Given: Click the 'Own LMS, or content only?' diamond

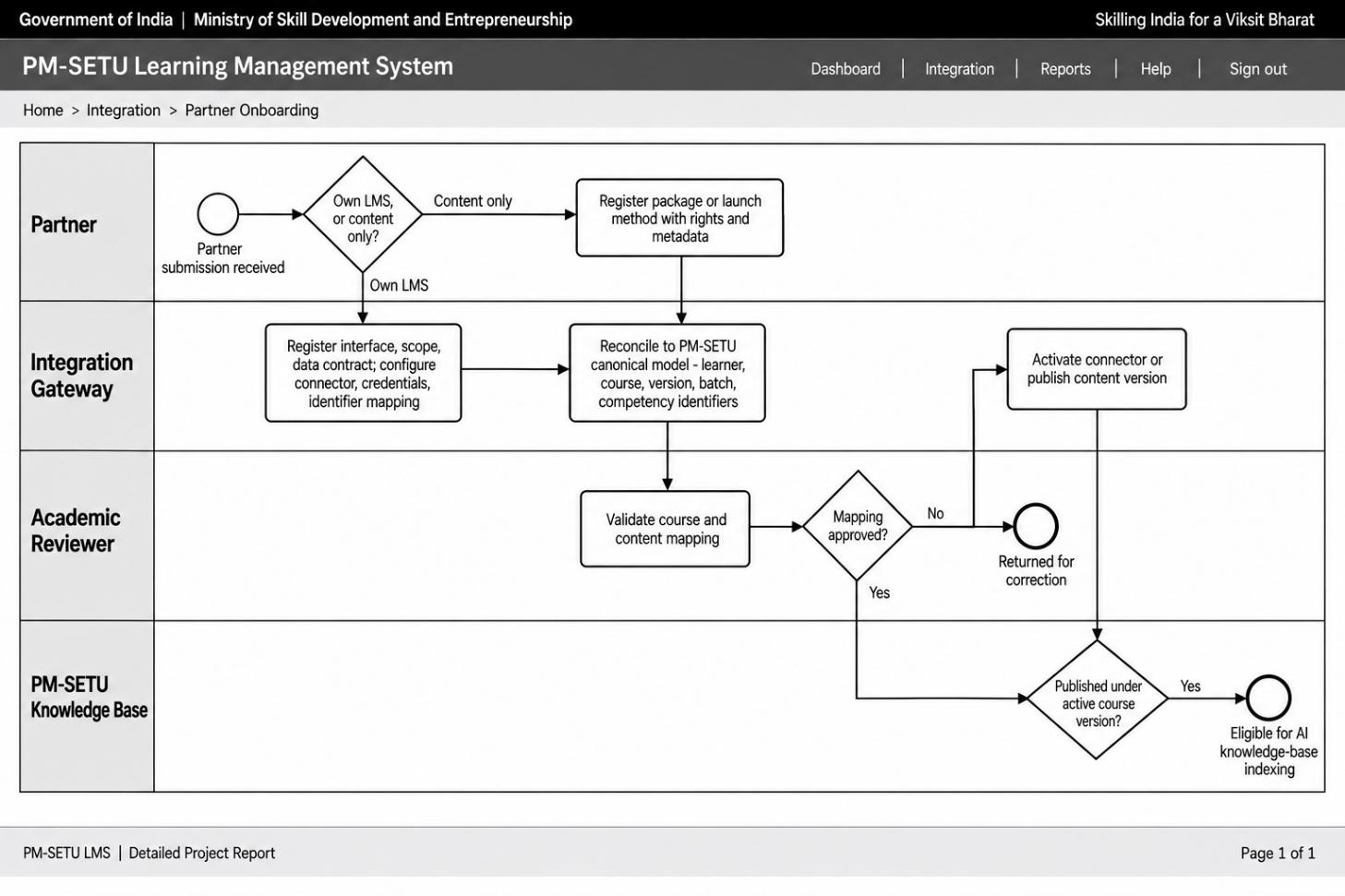Looking at the screenshot, I should coord(363,214).
